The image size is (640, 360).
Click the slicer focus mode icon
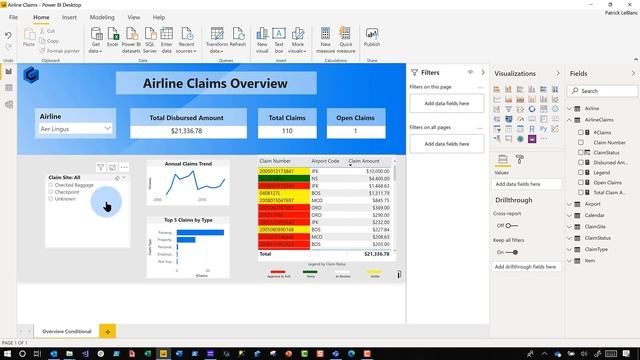coord(112,167)
